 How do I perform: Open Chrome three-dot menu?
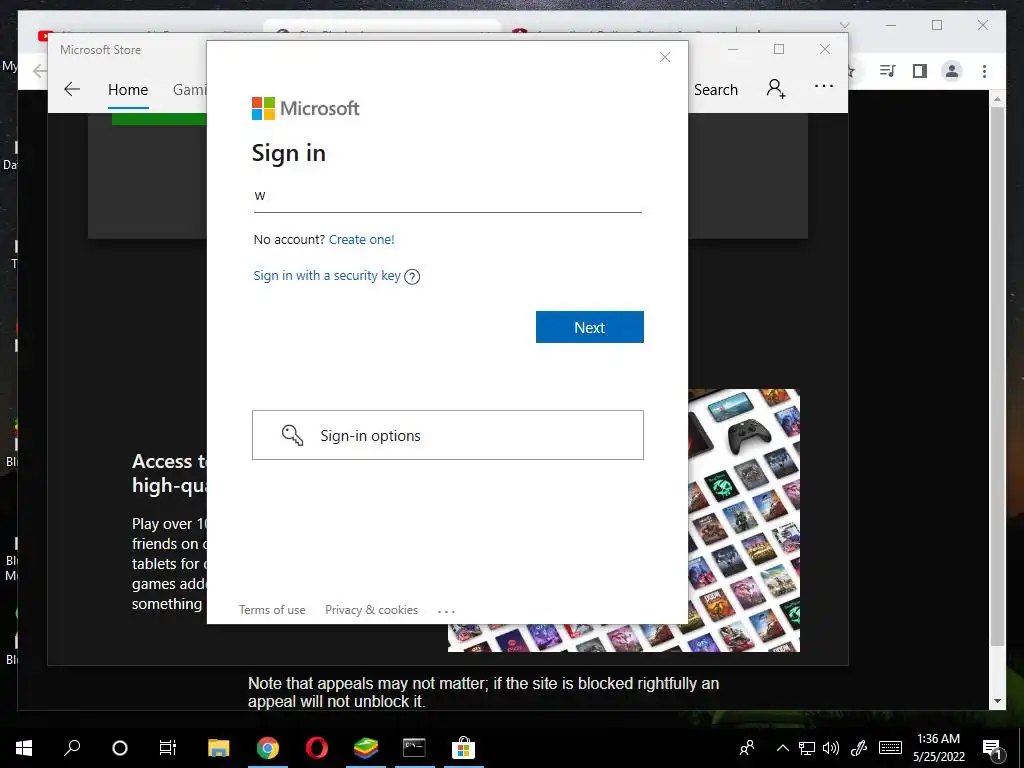click(x=984, y=71)
